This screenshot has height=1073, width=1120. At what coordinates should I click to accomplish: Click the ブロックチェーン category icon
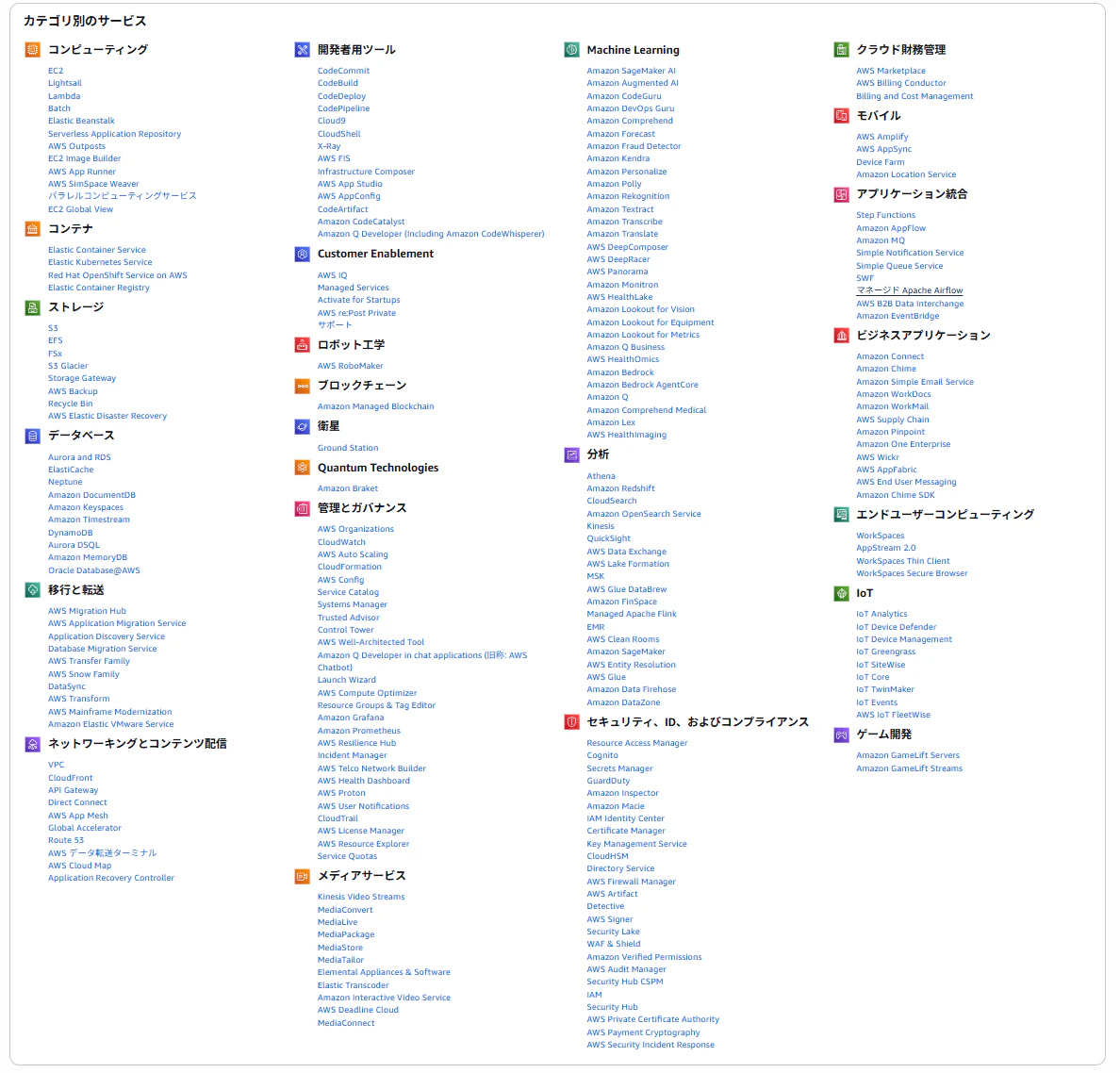(x=302, y=386)
